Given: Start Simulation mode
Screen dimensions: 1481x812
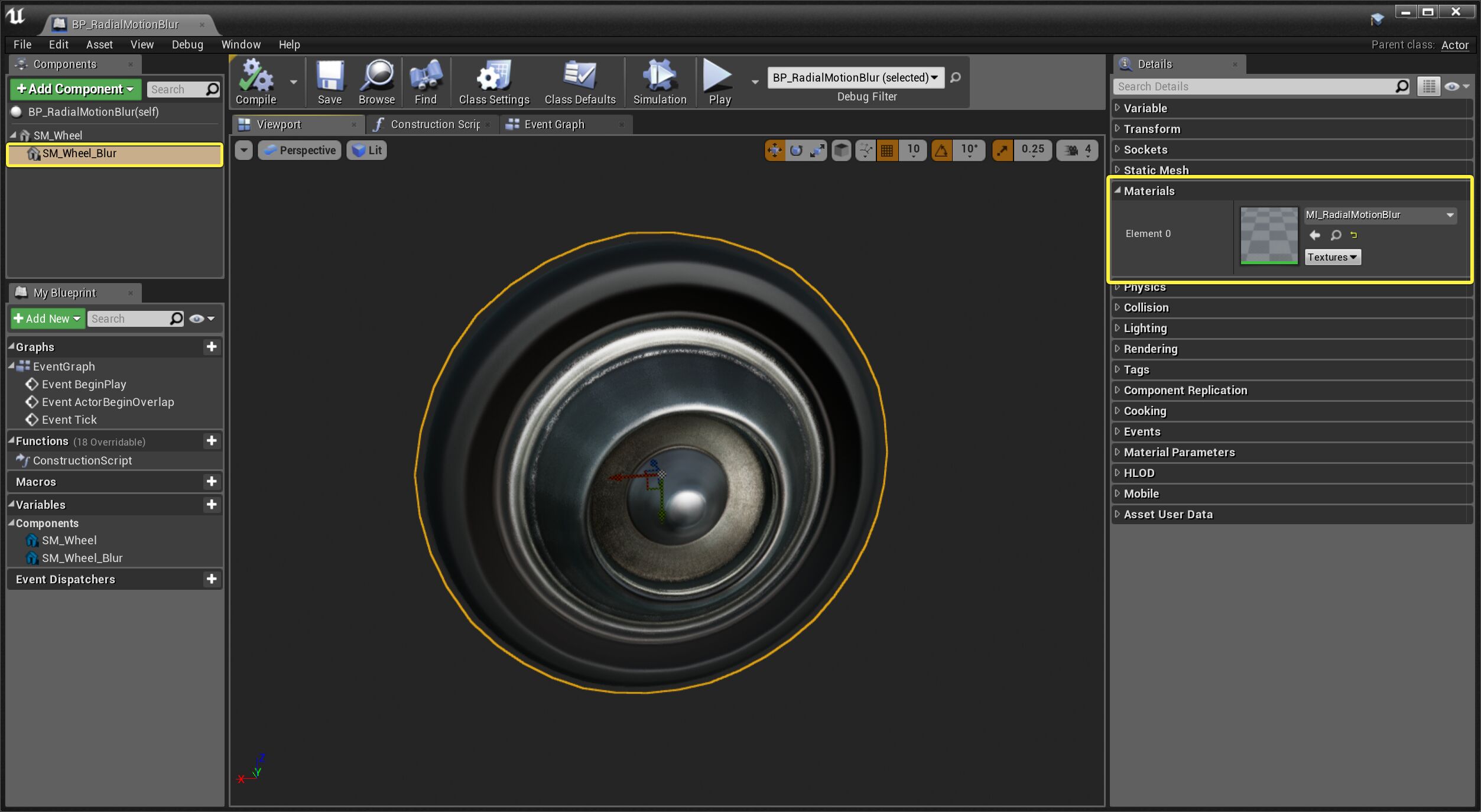Looking at the screenshot, I should [x=659, y=82].
